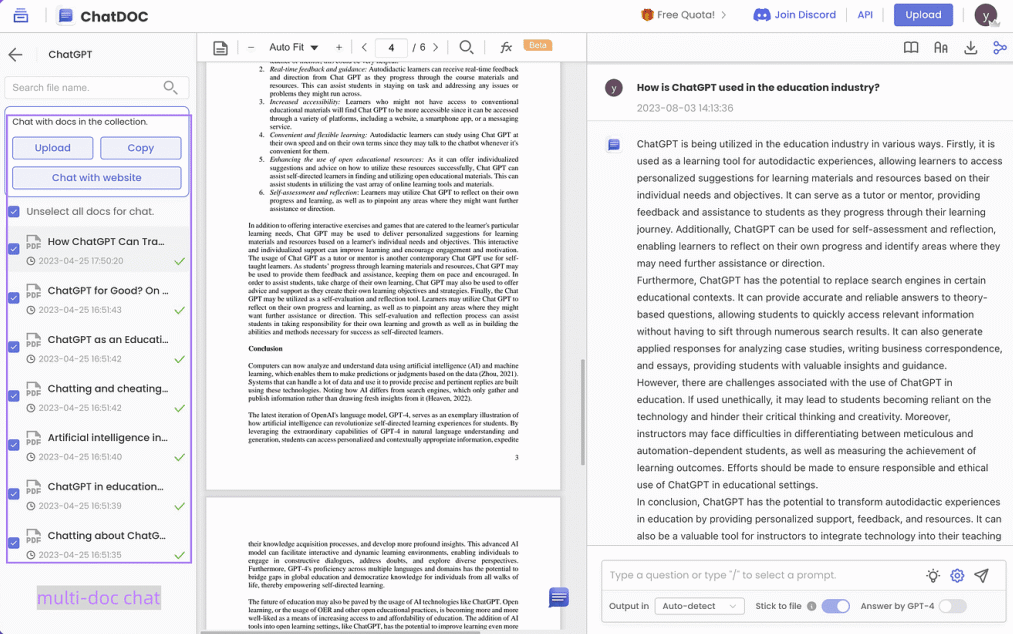Open the collections menu icon beside the ChatDOC logo
This screenshot has width=1013, height=634.
click(21, 16)
